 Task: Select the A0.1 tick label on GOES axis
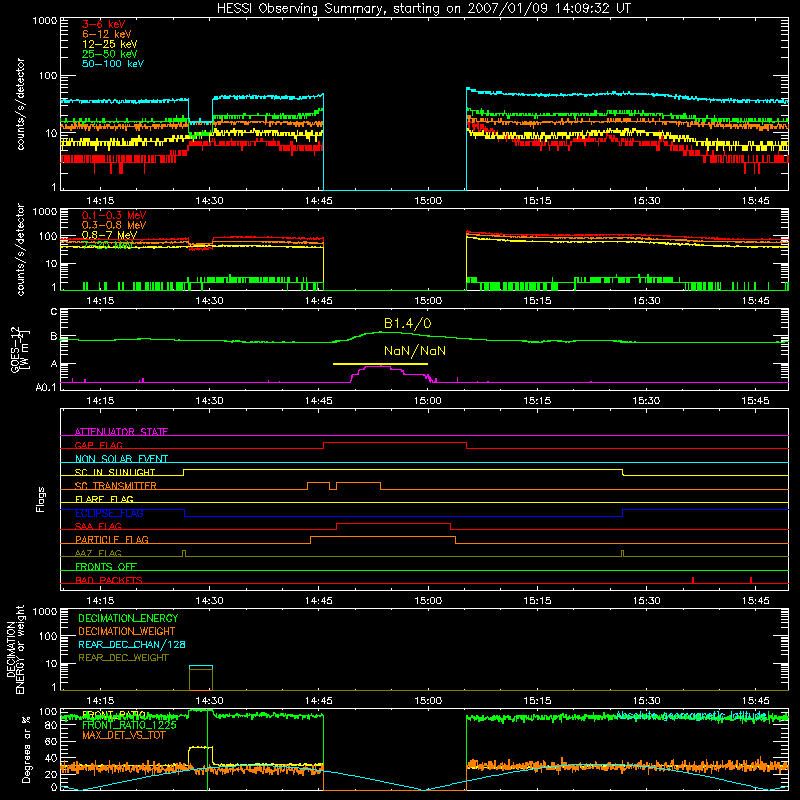[x=47, y=388]
